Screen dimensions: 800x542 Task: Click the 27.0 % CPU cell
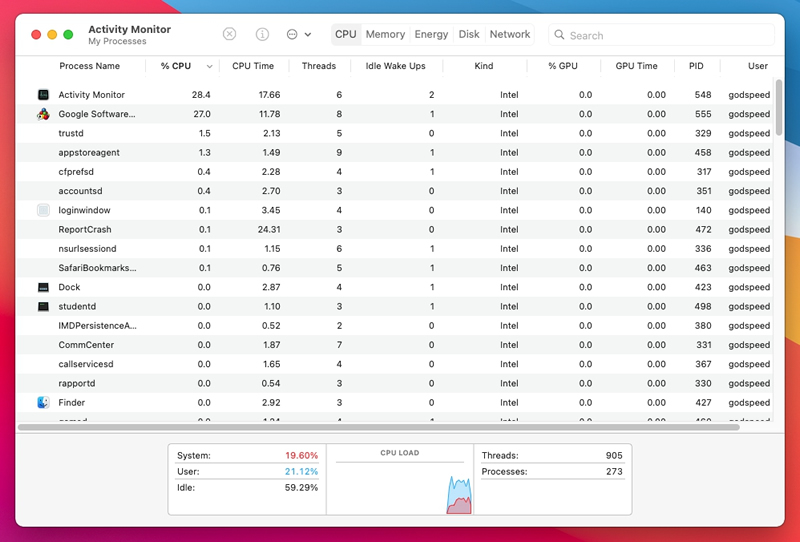pyautogui.click(x=202, y=114)
